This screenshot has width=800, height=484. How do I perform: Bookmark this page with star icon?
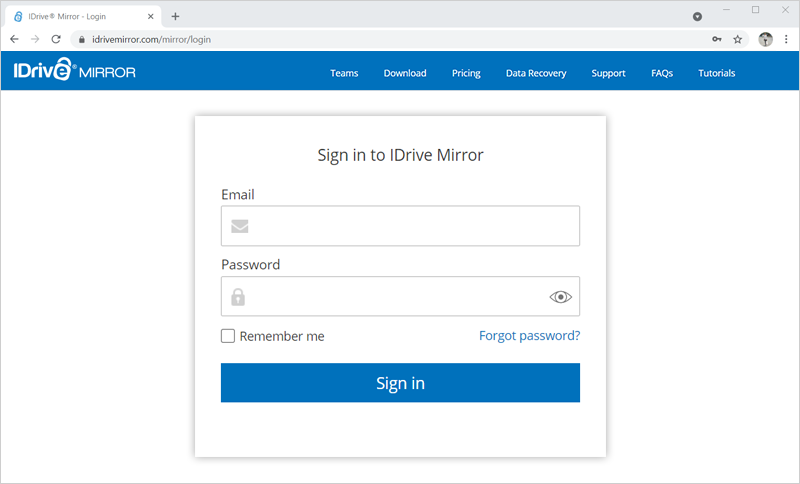point(738,39)
